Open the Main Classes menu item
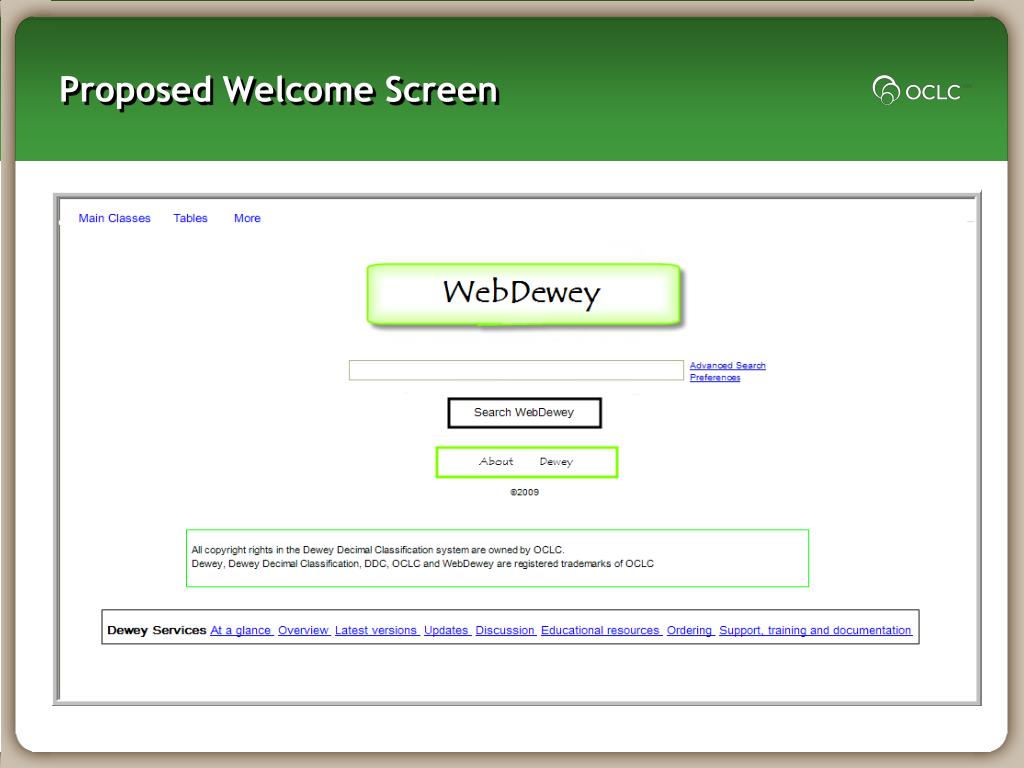The image size is (1024, 768). [x=114, y=218]
